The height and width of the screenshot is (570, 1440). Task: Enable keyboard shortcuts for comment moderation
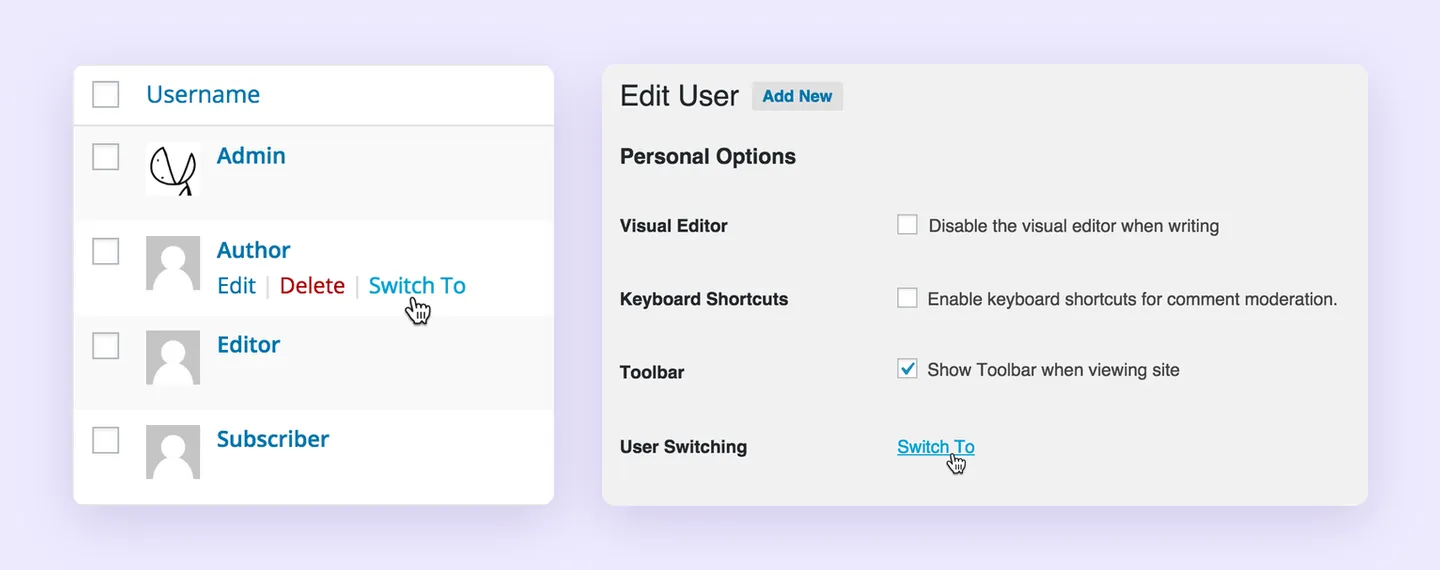point(907,298)
